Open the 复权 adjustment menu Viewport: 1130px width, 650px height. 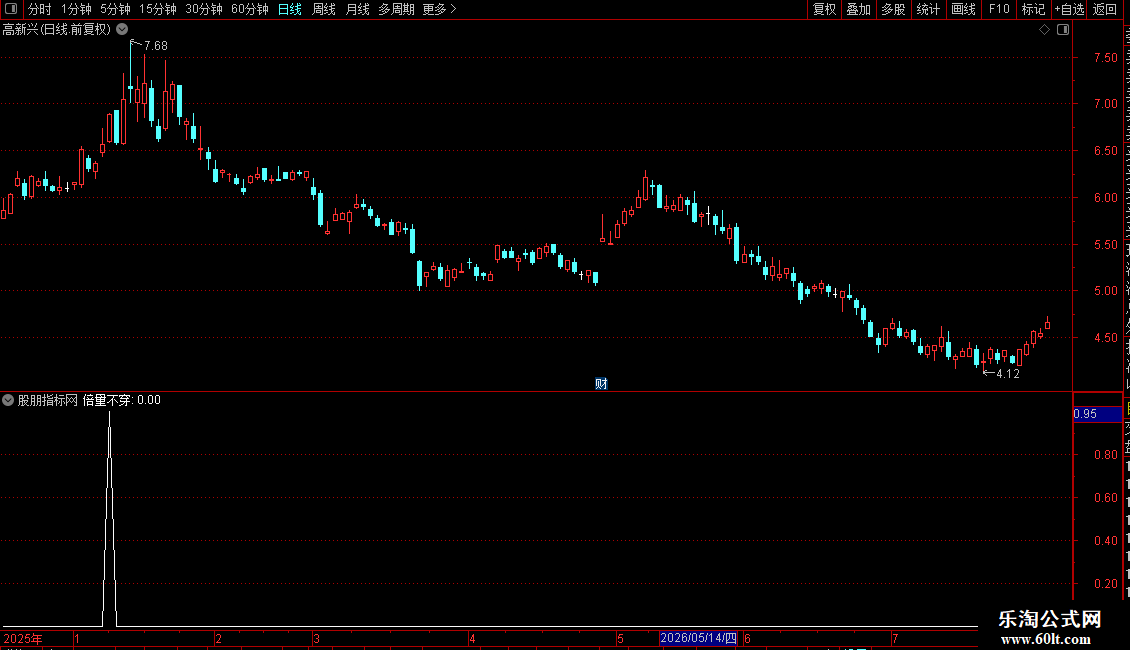click(824, 9)
